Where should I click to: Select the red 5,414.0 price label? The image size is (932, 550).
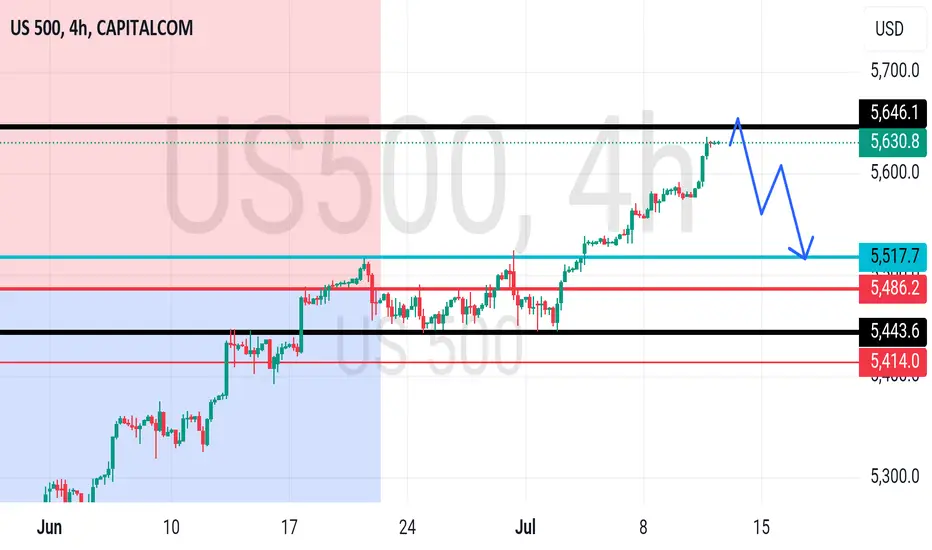tap(893, 362)
